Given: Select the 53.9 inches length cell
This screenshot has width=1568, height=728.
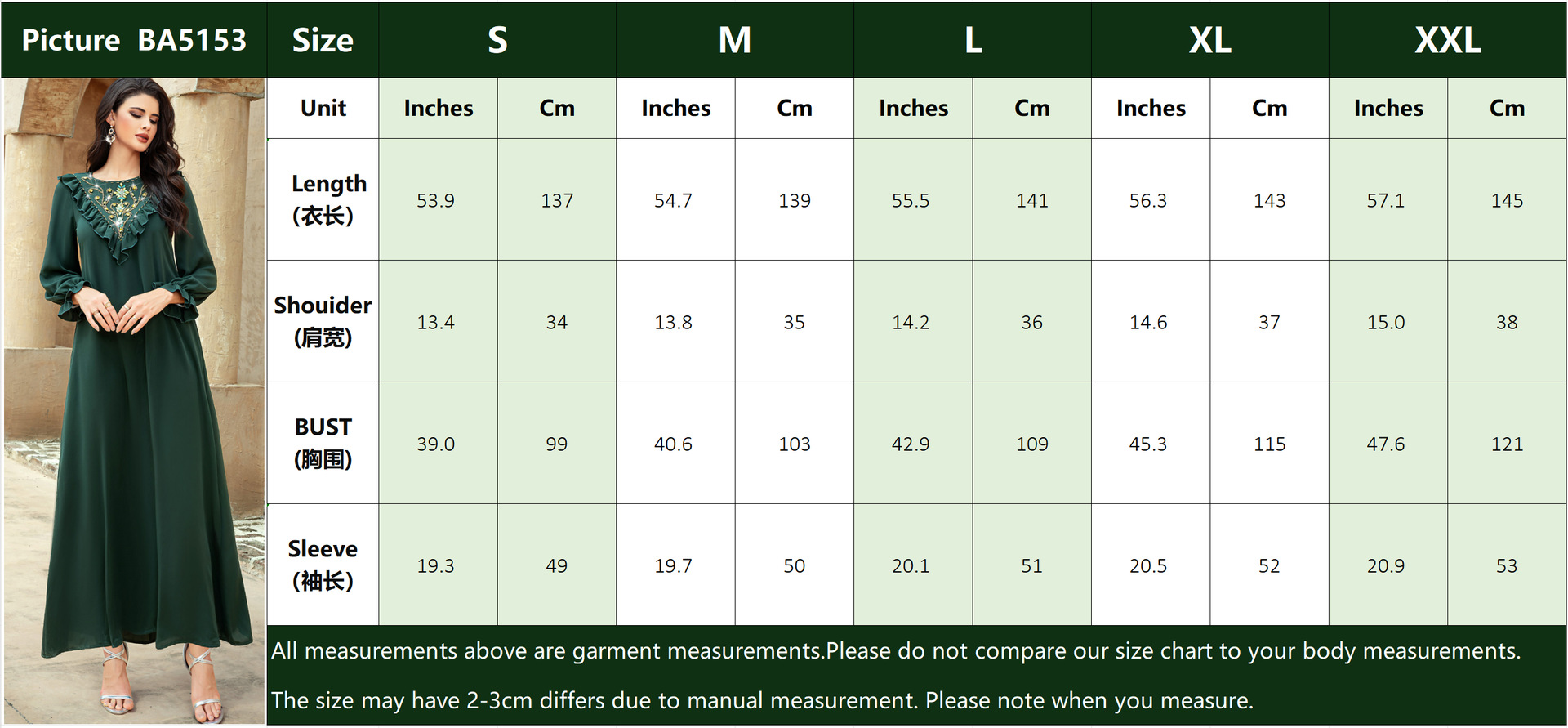Looking at the screenshot, I should [436, 200].
